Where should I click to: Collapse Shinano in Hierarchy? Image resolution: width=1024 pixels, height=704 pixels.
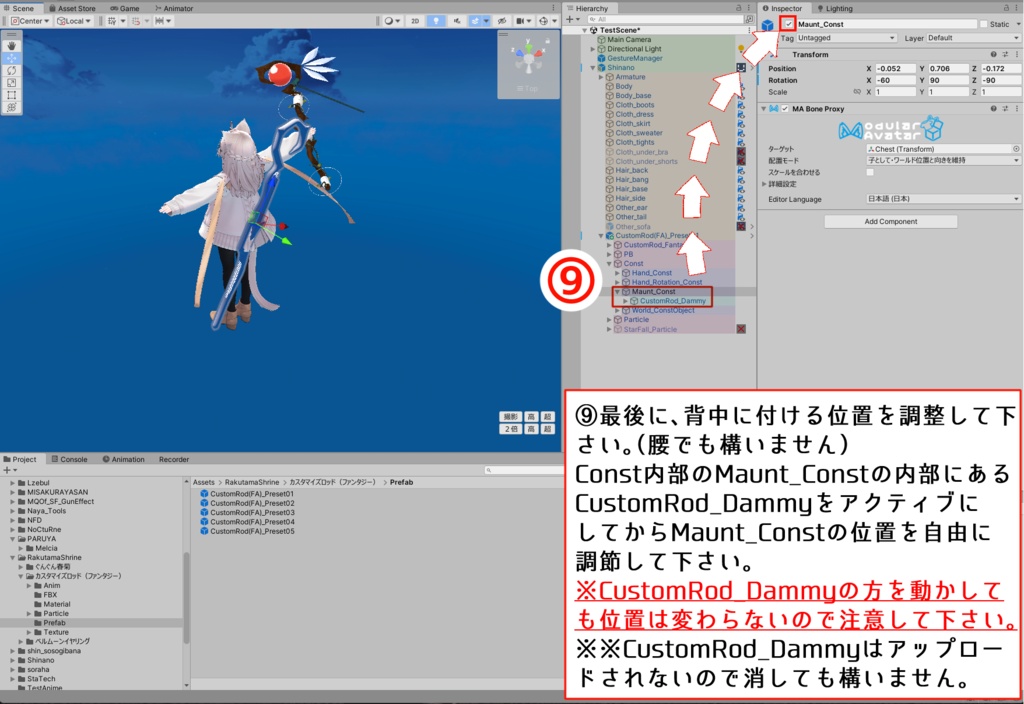click(593, 68)
